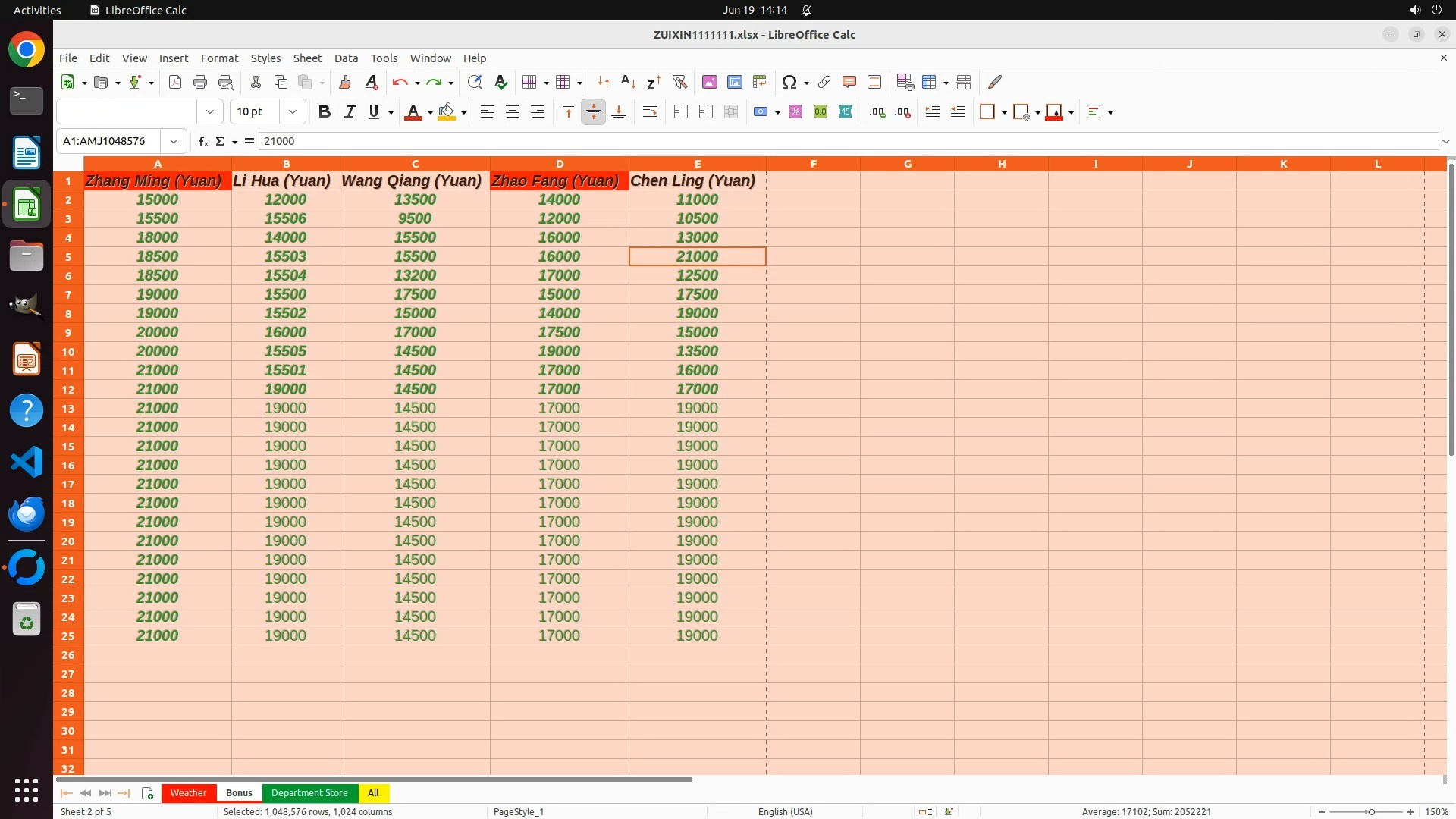Insert a chart using the chart icon
The height and width of the screenshot is (819, 1456).
pyautogui.click(x=734, y=82)
